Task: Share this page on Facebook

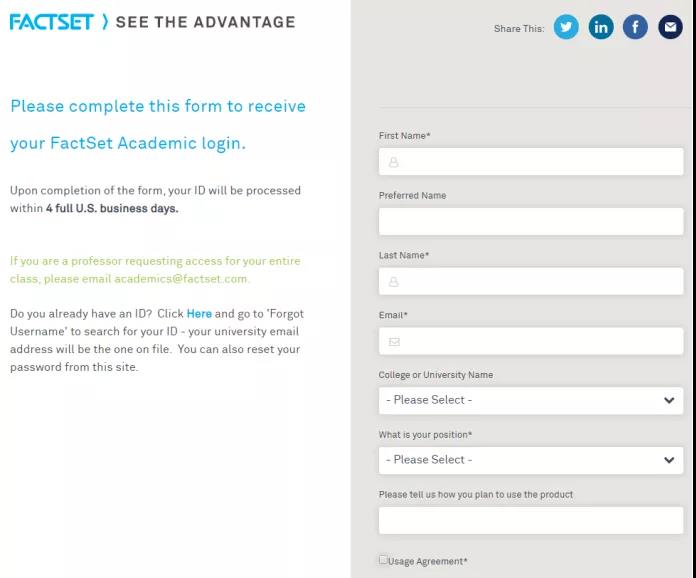Action: 635,27
